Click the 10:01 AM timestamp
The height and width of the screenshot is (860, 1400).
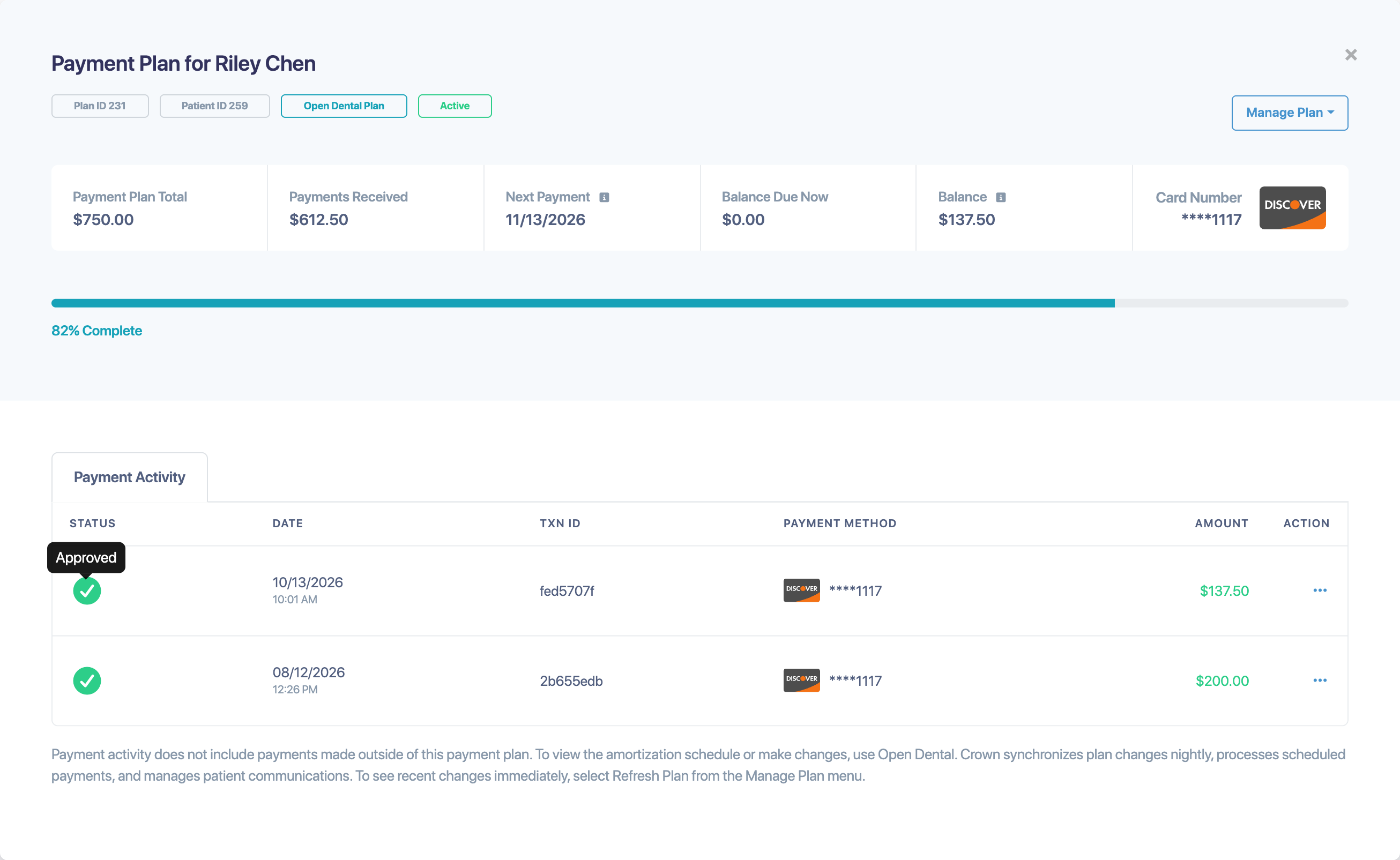point(295,600)
